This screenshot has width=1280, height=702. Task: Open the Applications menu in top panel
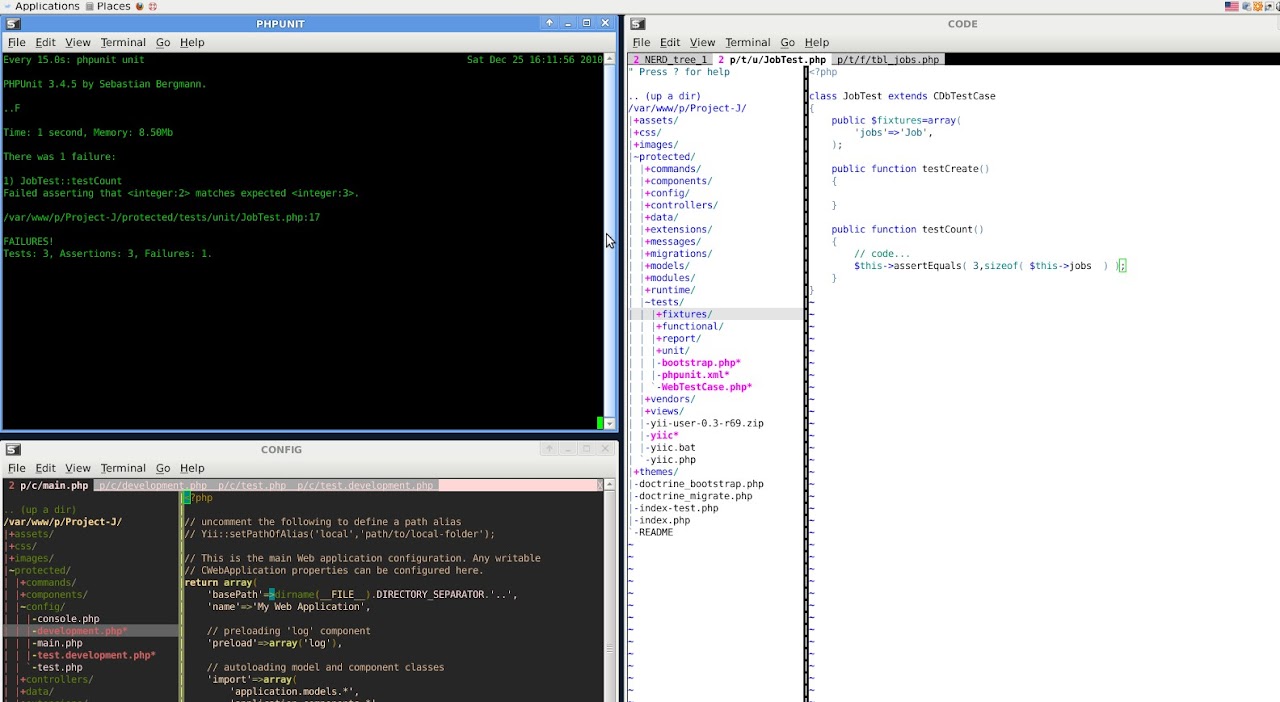[x=46, y=6]
